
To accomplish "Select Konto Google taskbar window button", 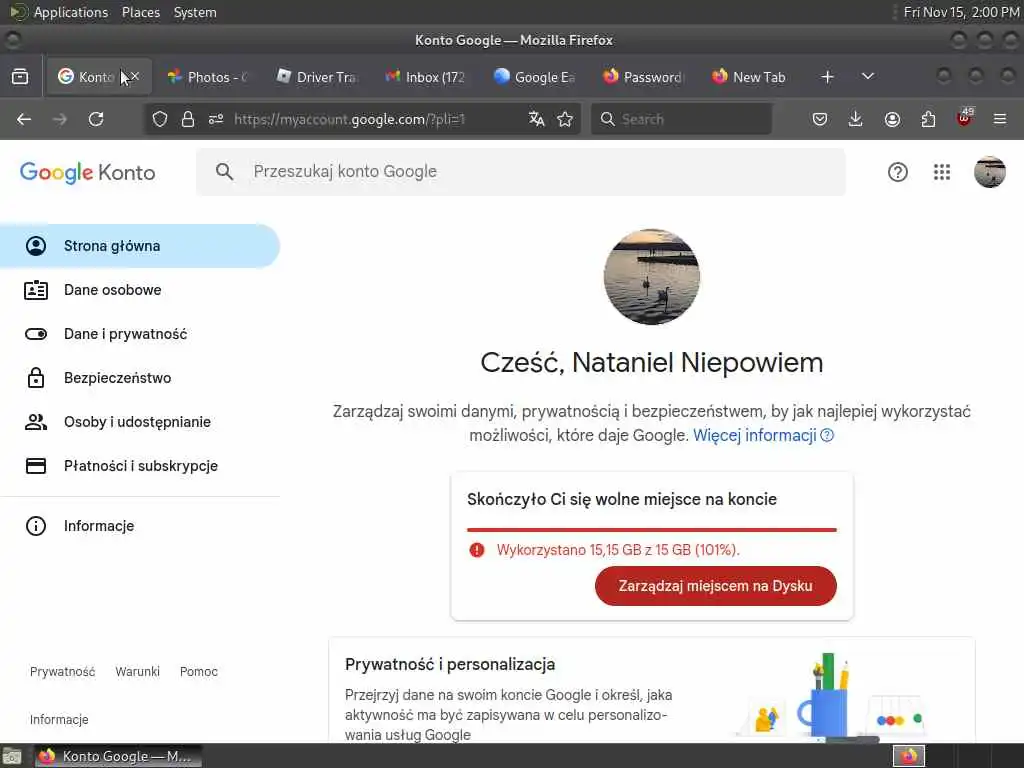I will pyautogui.click(x=118, y=756).
